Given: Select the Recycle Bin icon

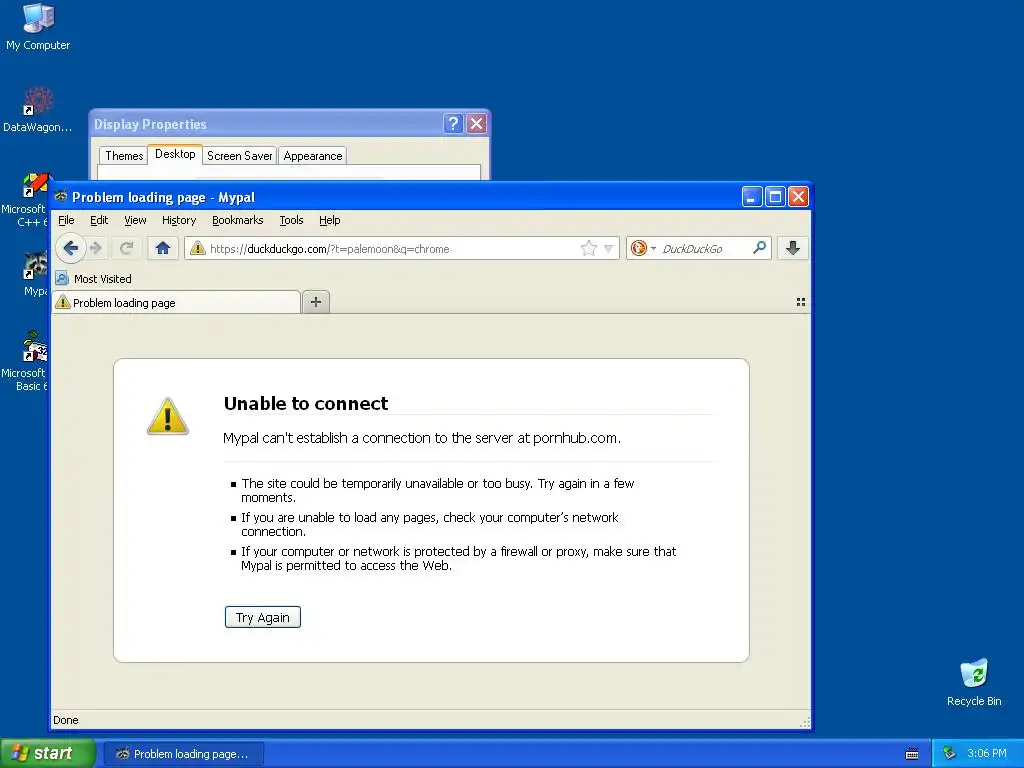Looking at the screenshot, I should (974, 682).
